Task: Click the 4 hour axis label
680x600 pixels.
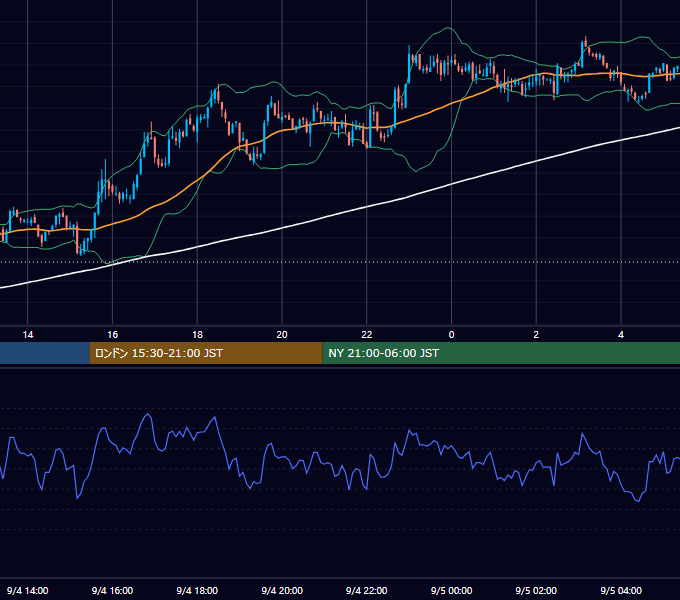Action: click(621, 335)
